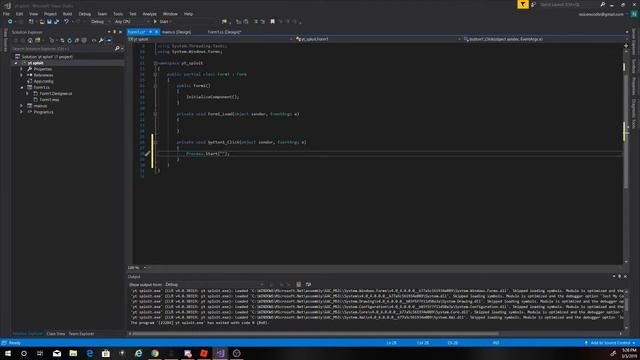
Task: Open the Build menu
Action: 67,14
